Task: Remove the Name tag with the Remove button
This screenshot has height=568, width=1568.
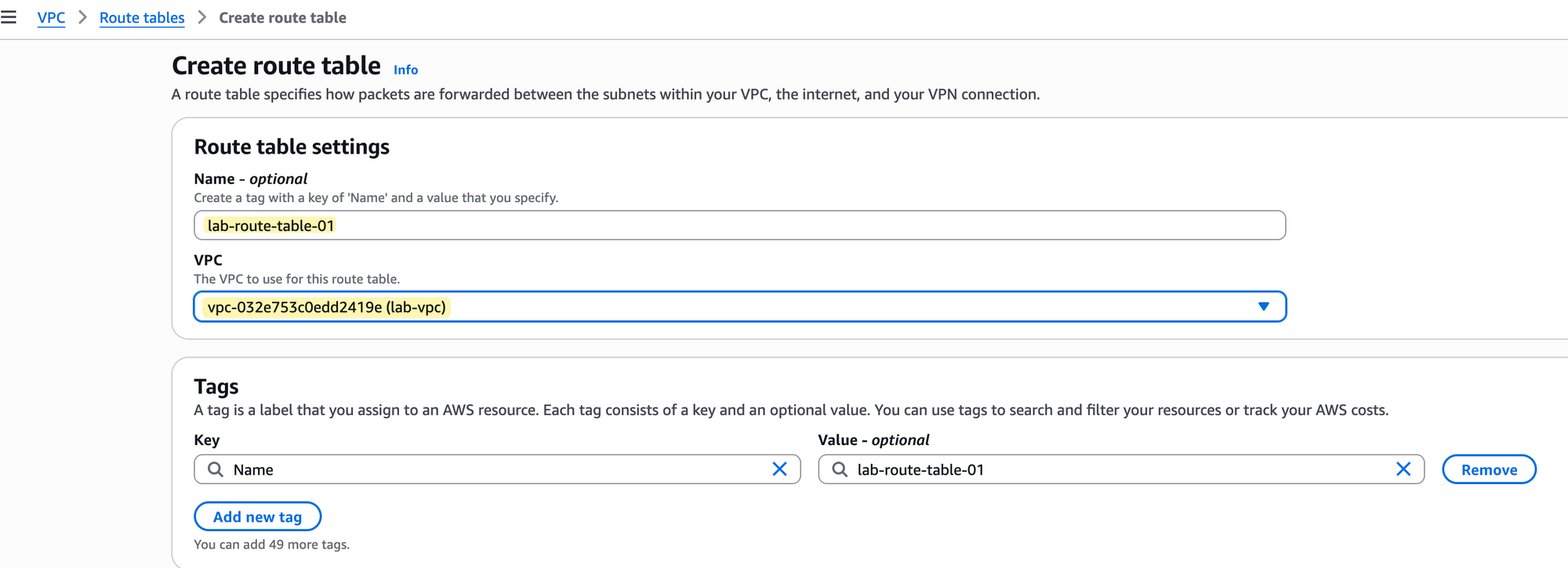Action: pos(1488,469)
